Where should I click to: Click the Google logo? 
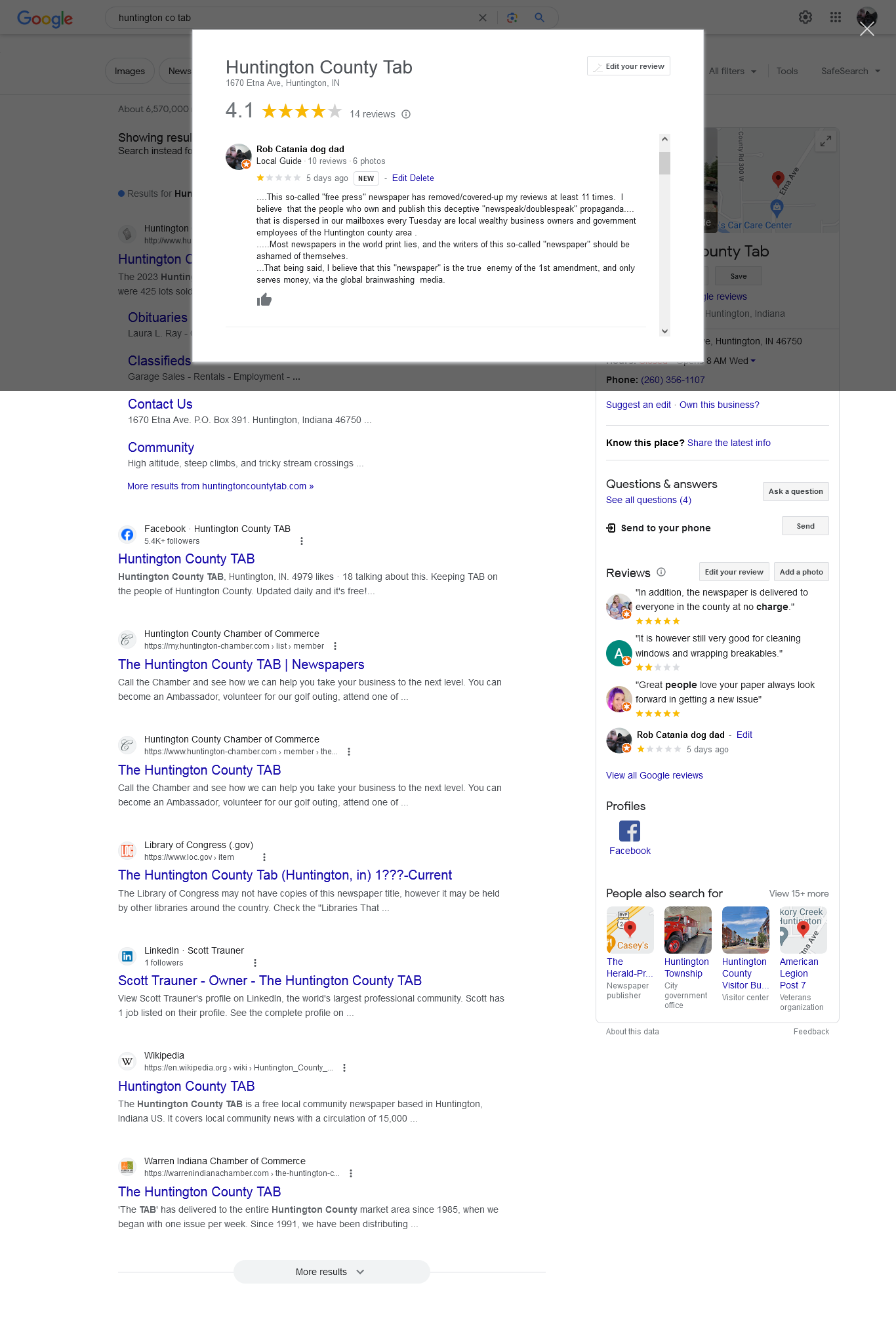click(45, 18)
